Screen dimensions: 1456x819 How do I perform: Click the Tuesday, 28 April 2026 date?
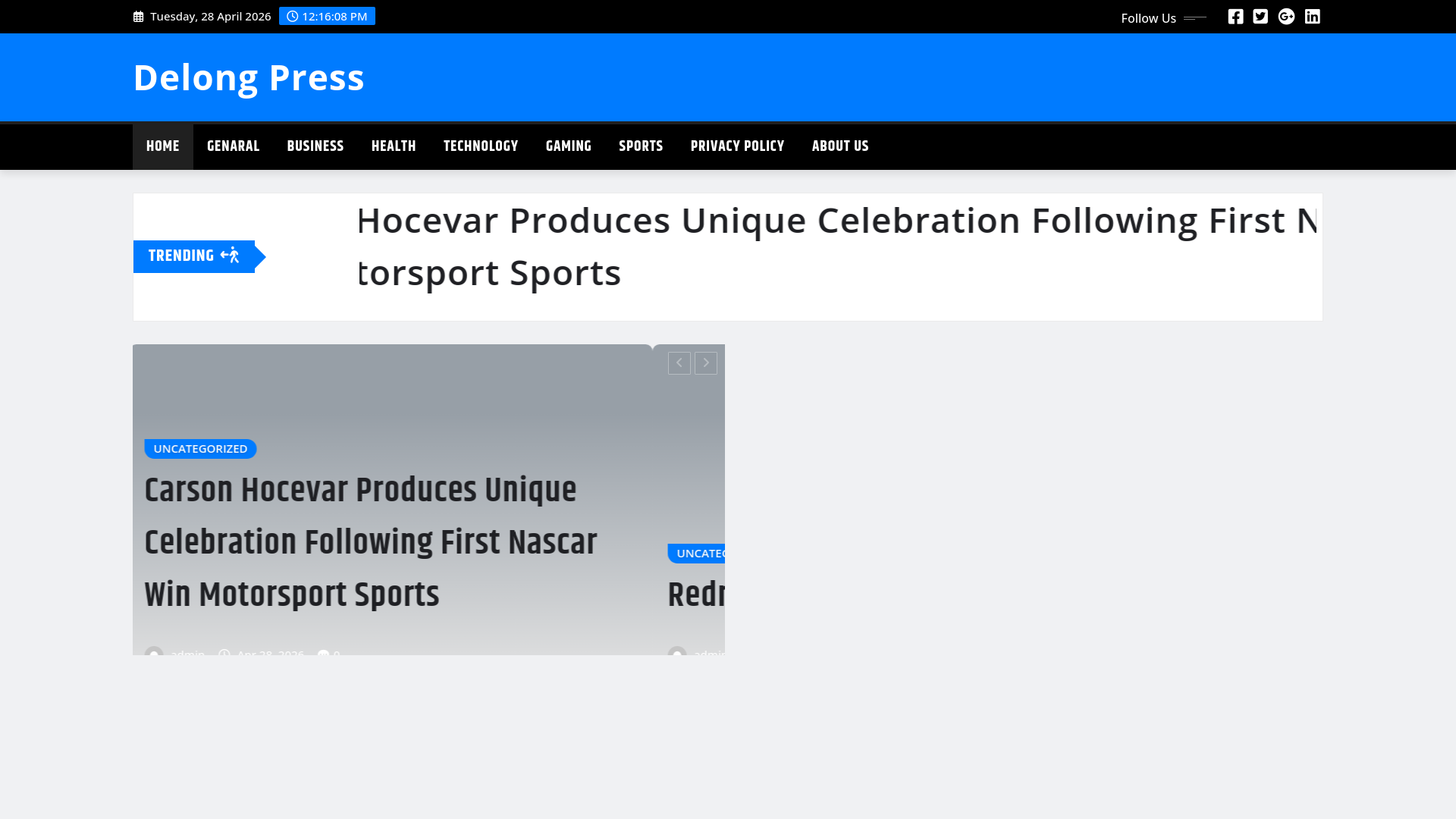point(211,17)
